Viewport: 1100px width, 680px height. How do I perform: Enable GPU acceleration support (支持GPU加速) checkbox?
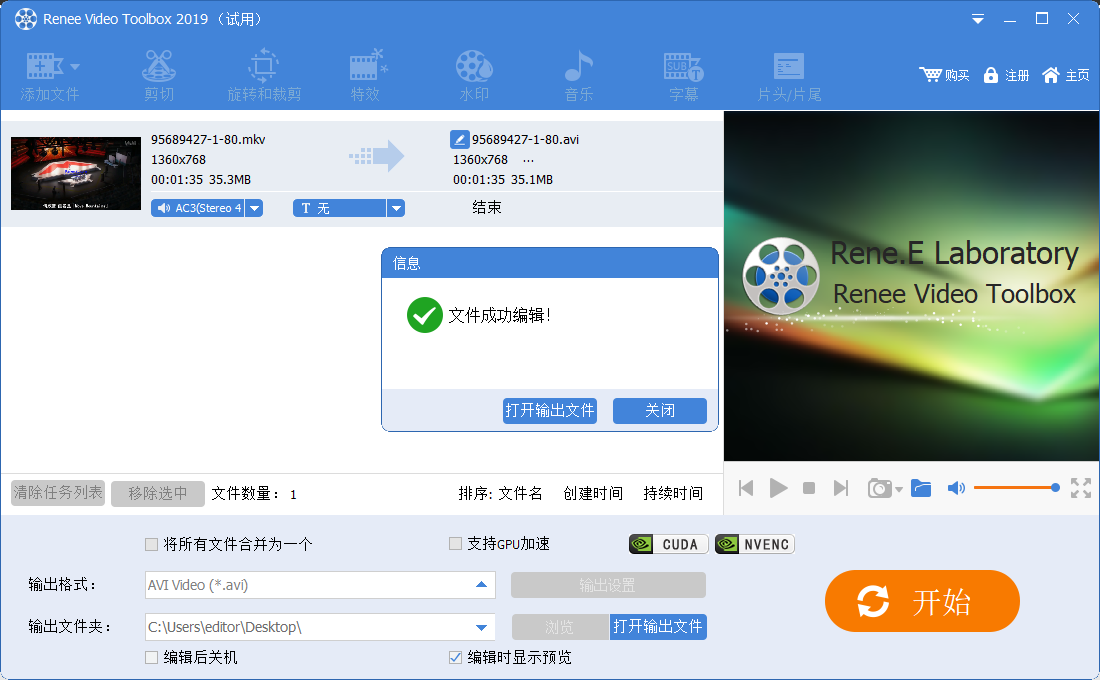[455, 543]
